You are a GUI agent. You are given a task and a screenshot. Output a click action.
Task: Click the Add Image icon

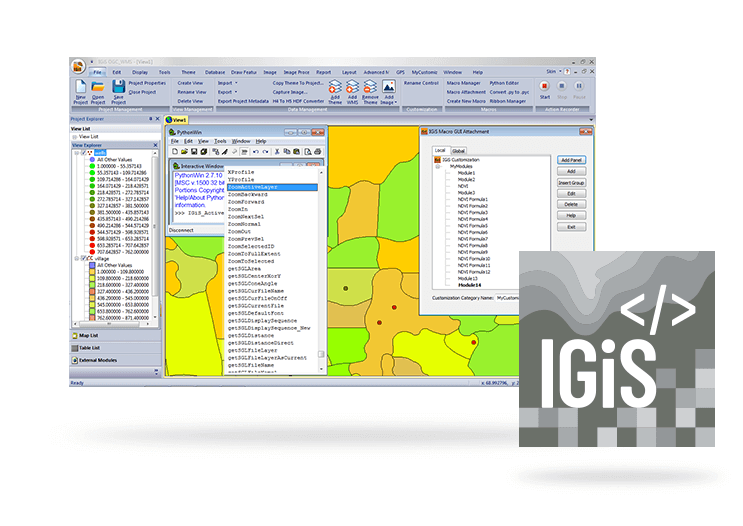coord(389,87)
